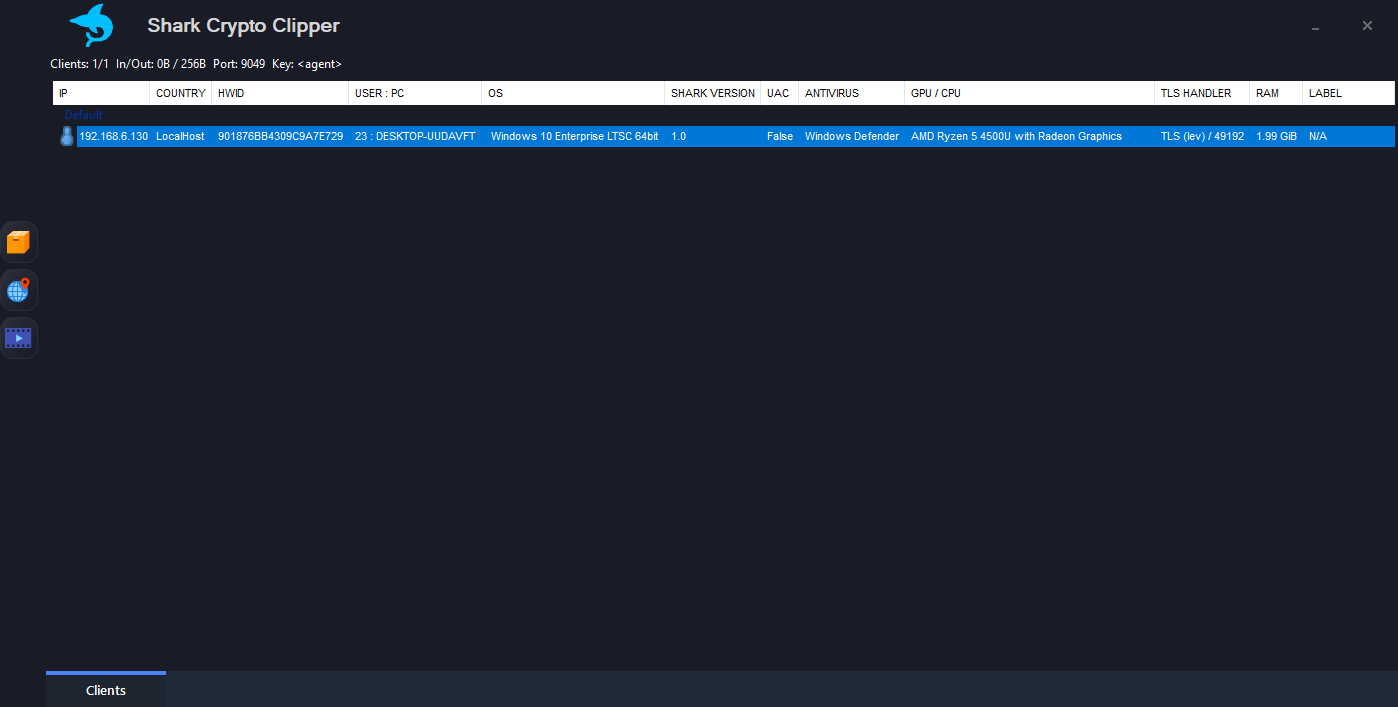Open the screen recording film icon
The height and width of the screenshot is (707, 1398).
click(x=18, y=337)
